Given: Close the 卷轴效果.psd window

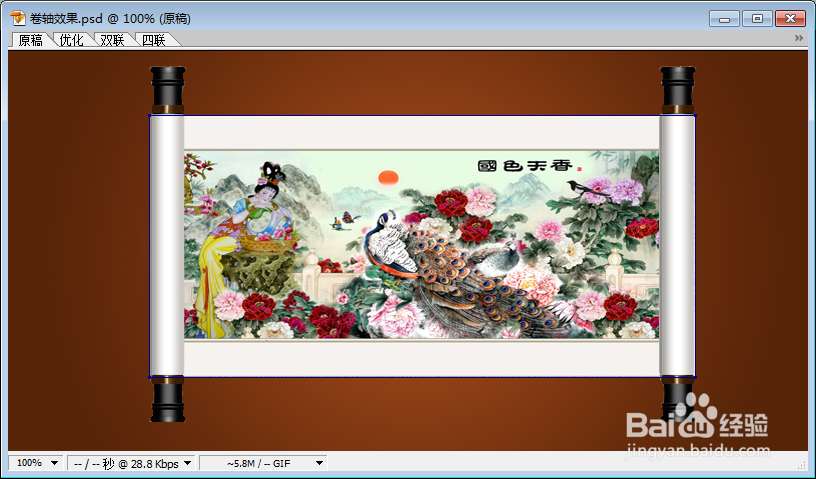Looking at the screenshot, I should 790,19.
